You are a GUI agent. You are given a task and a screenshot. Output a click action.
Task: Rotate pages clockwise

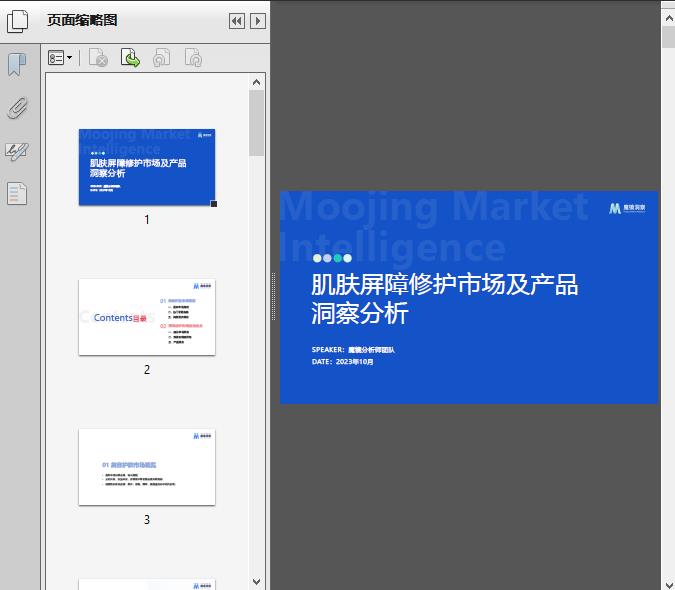click(x=193, y=58)
